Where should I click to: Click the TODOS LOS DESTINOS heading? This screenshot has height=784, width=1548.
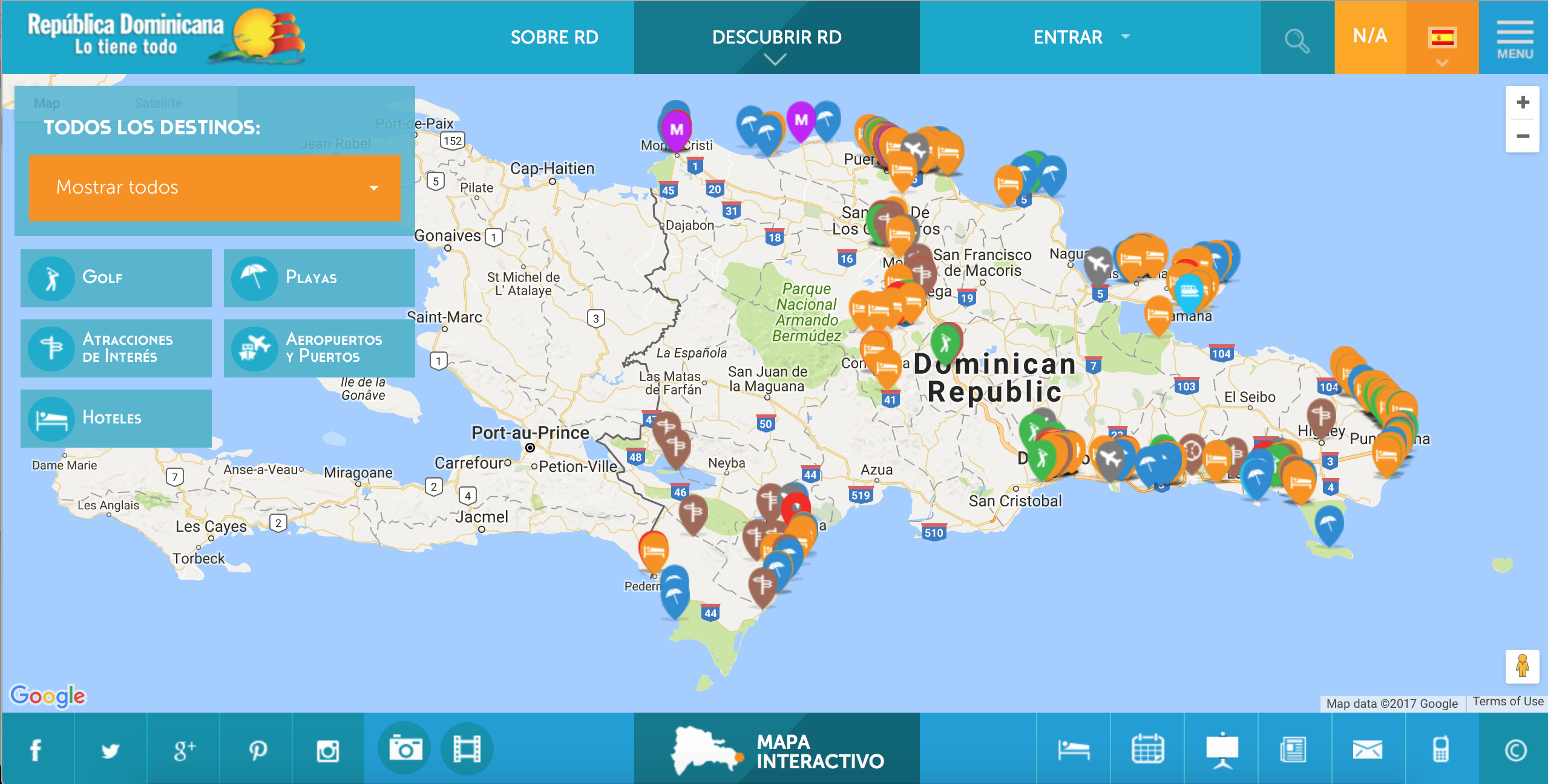tap(152, 127)
